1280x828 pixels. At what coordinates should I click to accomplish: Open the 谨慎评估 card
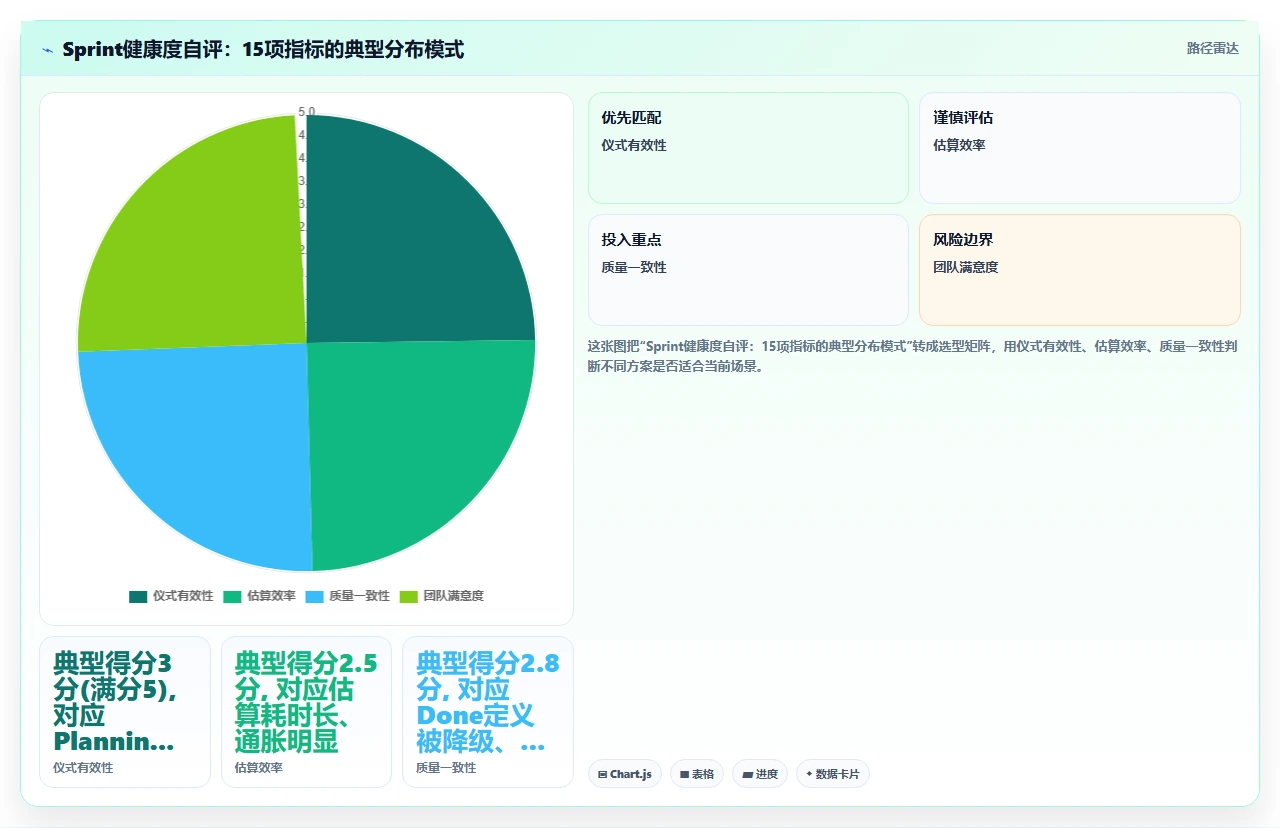(1080, 148)
